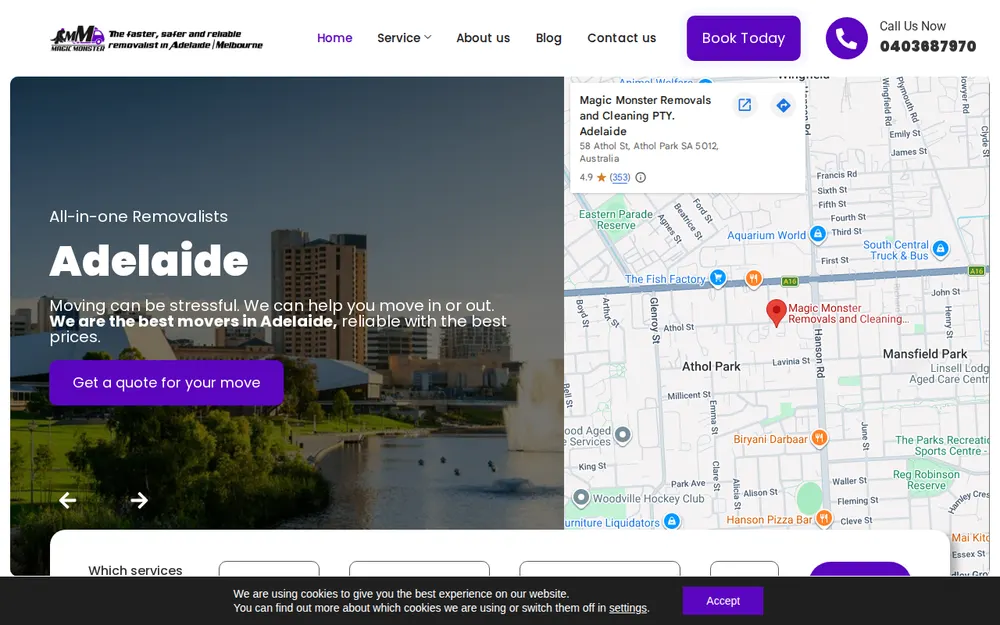Click the map directions icon
The image size is (1000, 625).
(783, 105)
